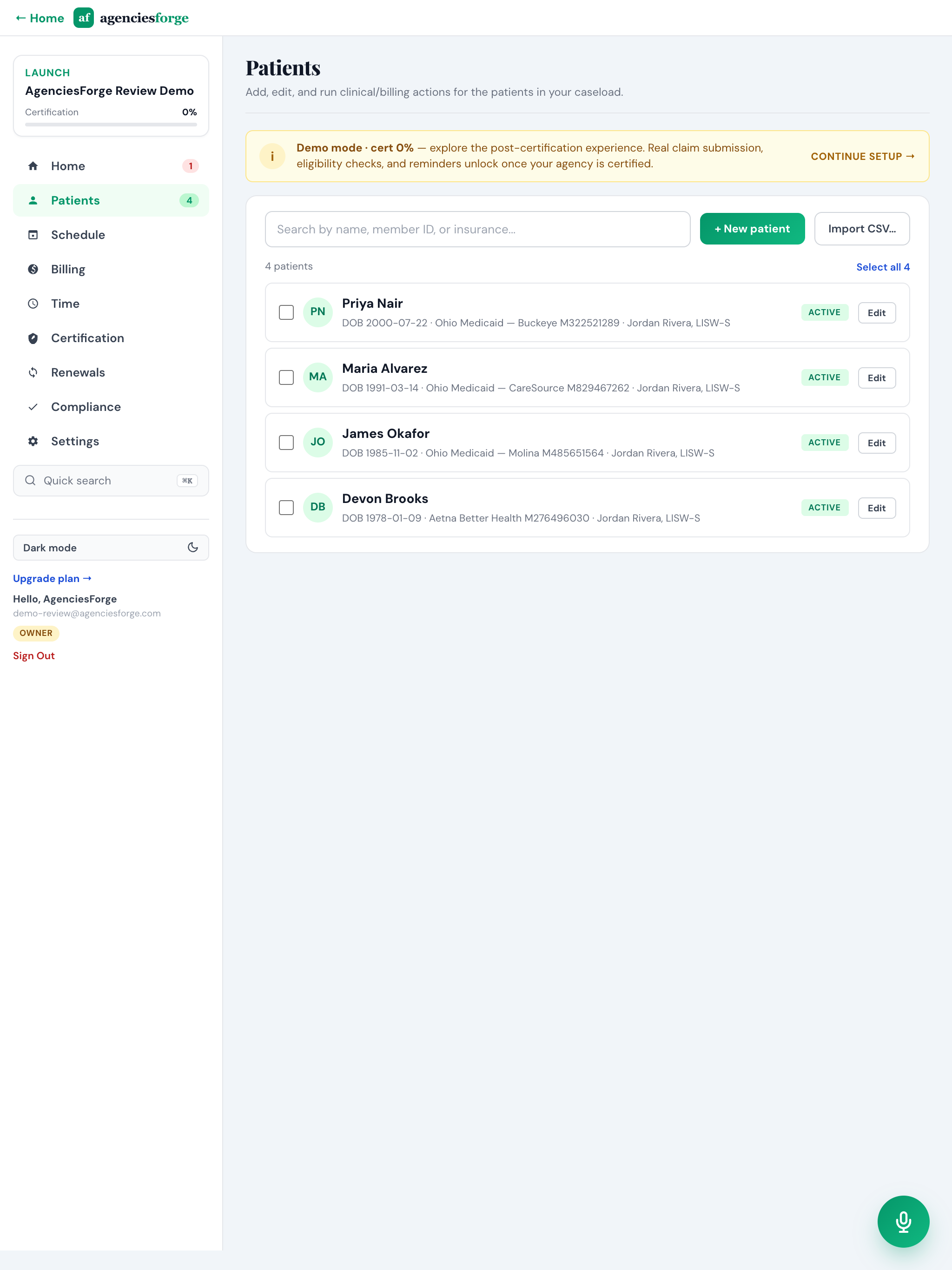Click the Compliance checkmark icon
This screenshot has width=952, height=1270.
33,407
